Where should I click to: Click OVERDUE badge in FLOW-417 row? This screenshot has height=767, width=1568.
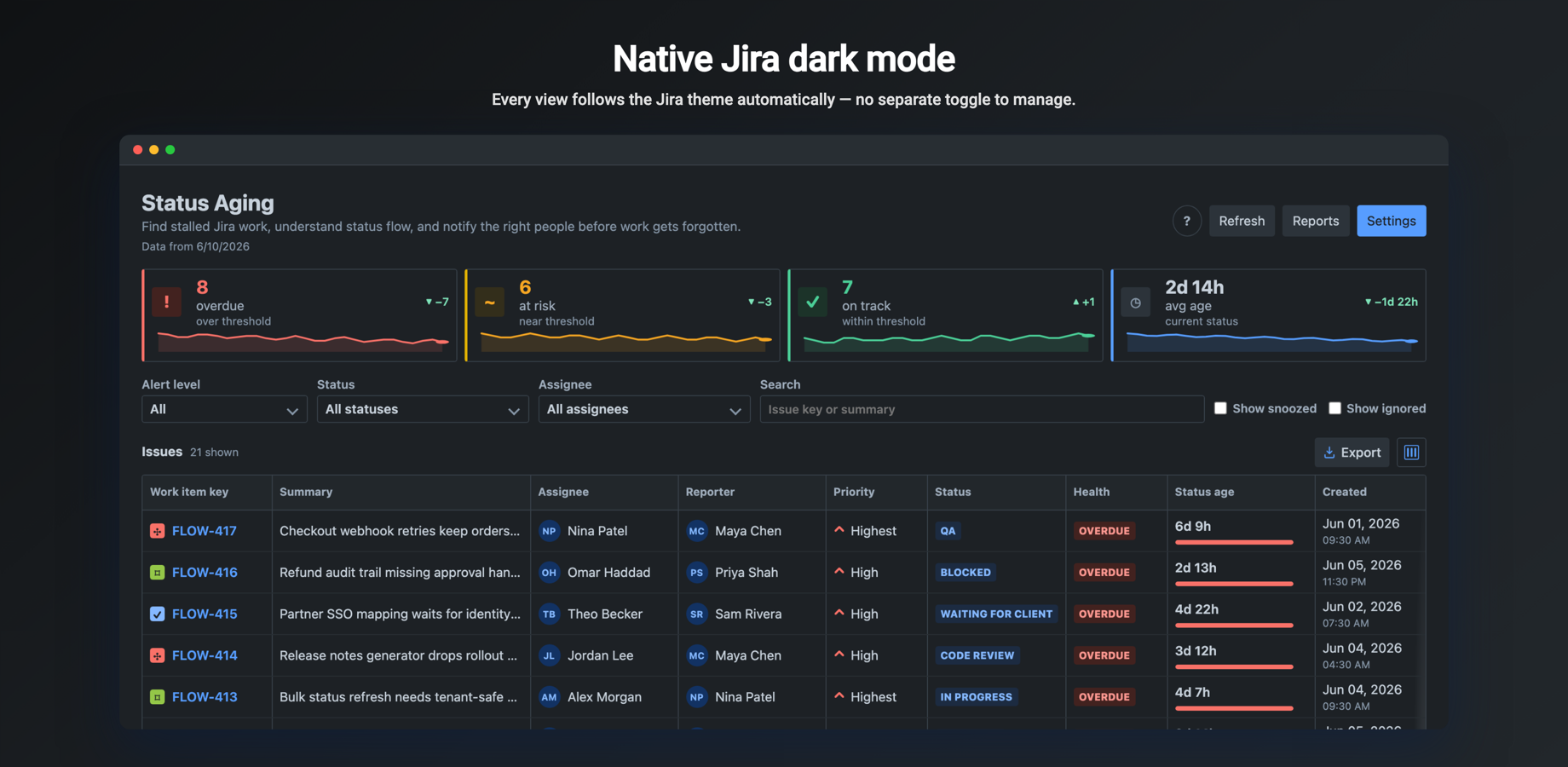tap(1104, 531)
